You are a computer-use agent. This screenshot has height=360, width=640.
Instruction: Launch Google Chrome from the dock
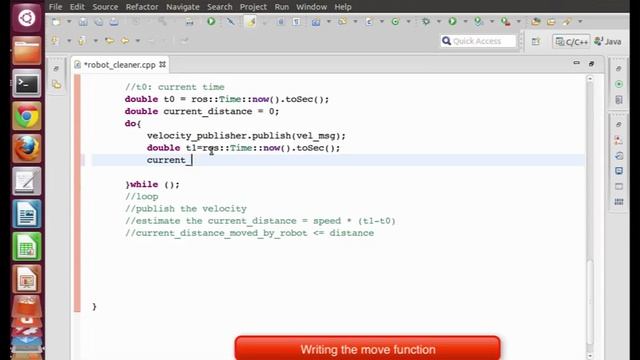[x=27, y=116]
